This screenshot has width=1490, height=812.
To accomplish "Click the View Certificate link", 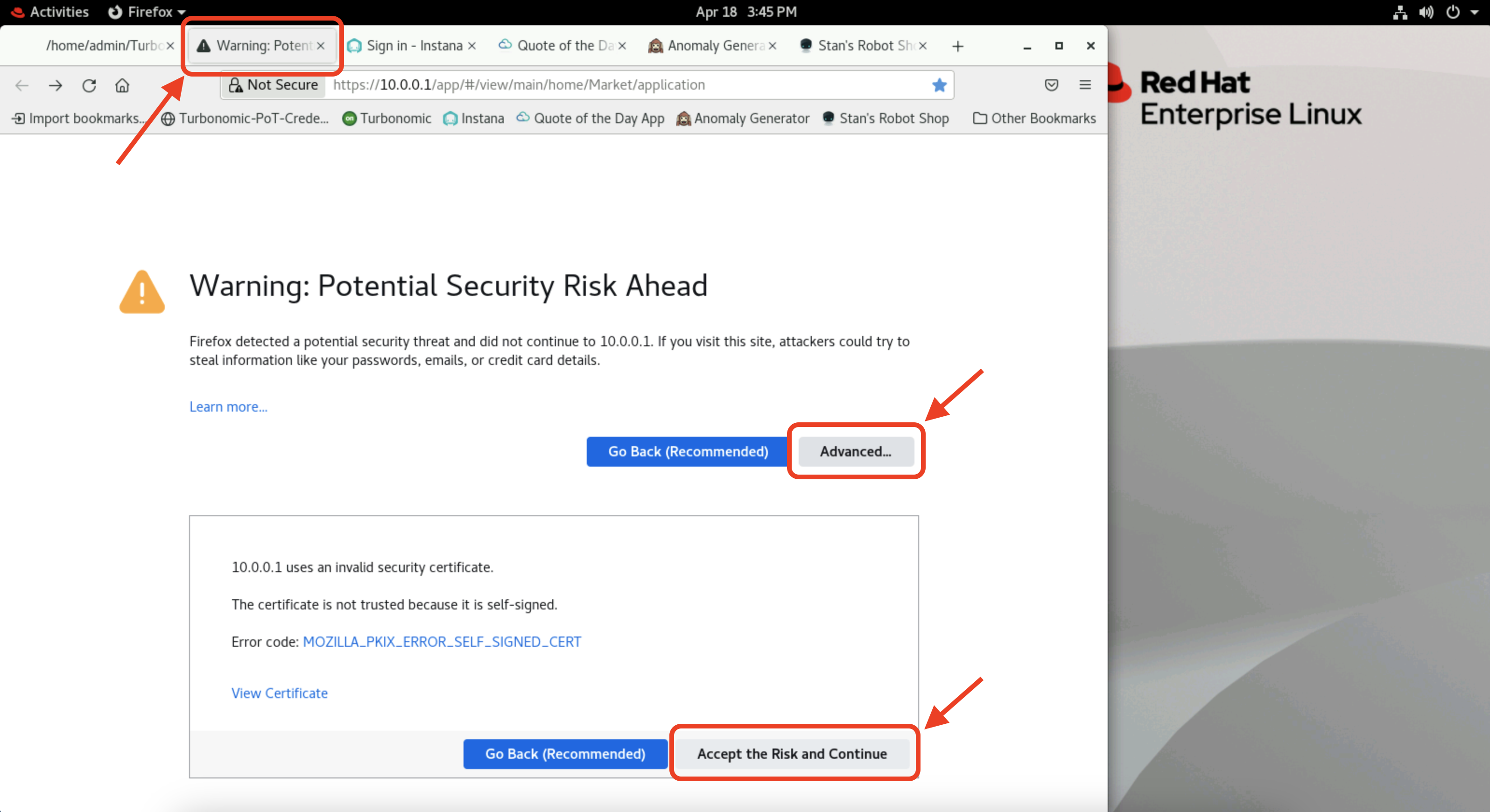I will (279, 692).
